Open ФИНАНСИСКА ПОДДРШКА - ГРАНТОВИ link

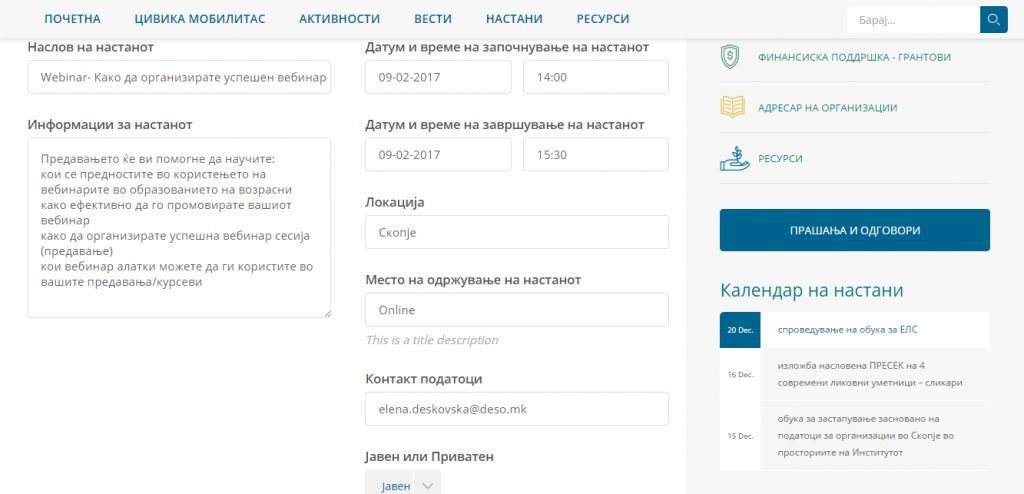854,58
